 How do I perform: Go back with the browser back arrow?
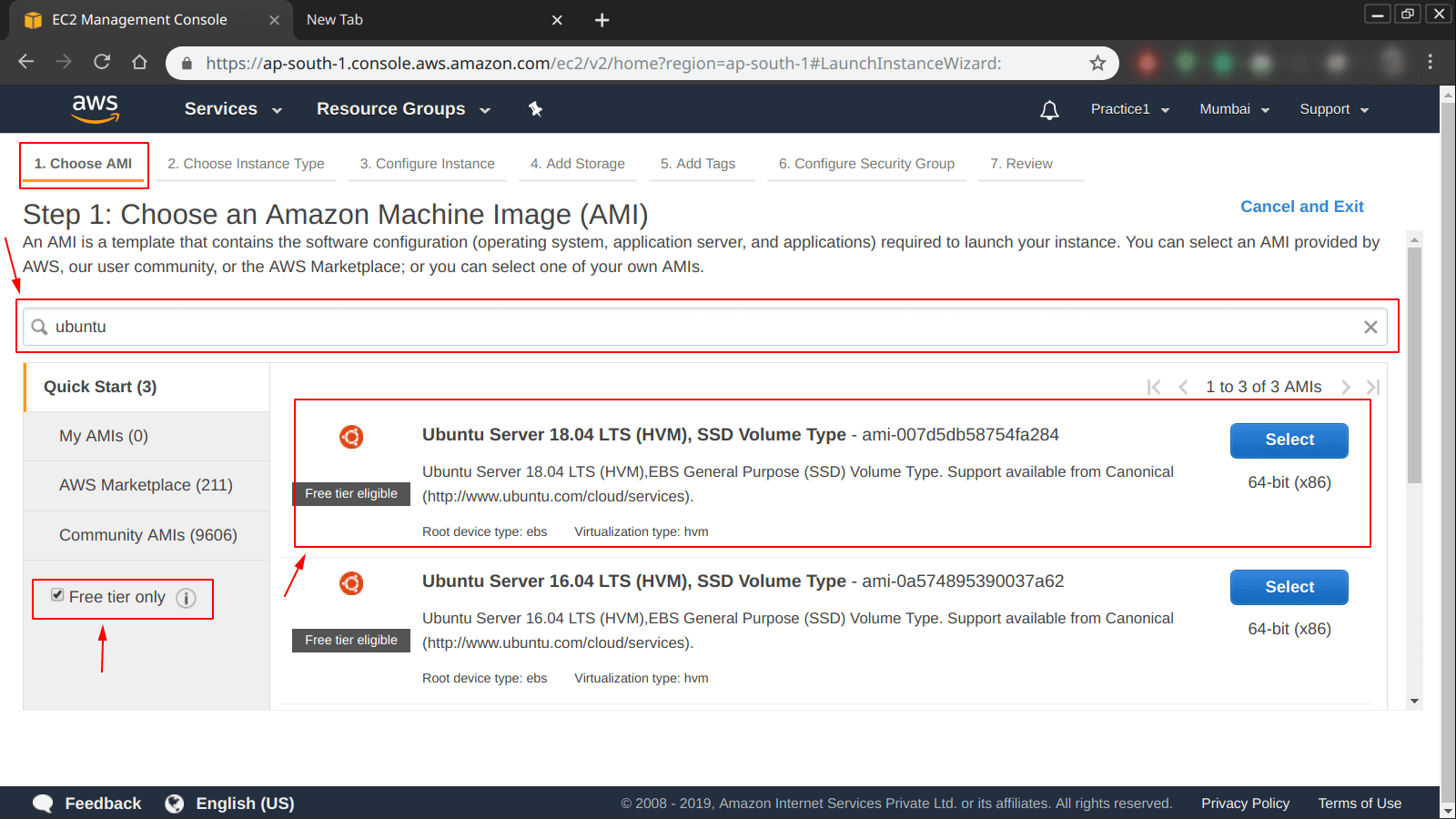pos(26,62)
